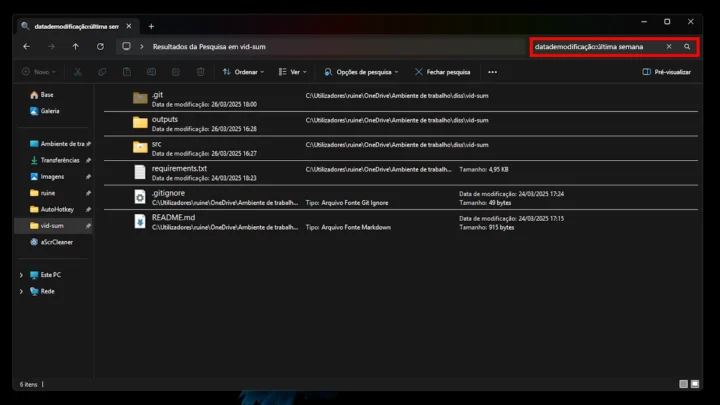Switch to details view in status bar
The height and width of the screenshot is (405, 720).
tap(683, 384)
